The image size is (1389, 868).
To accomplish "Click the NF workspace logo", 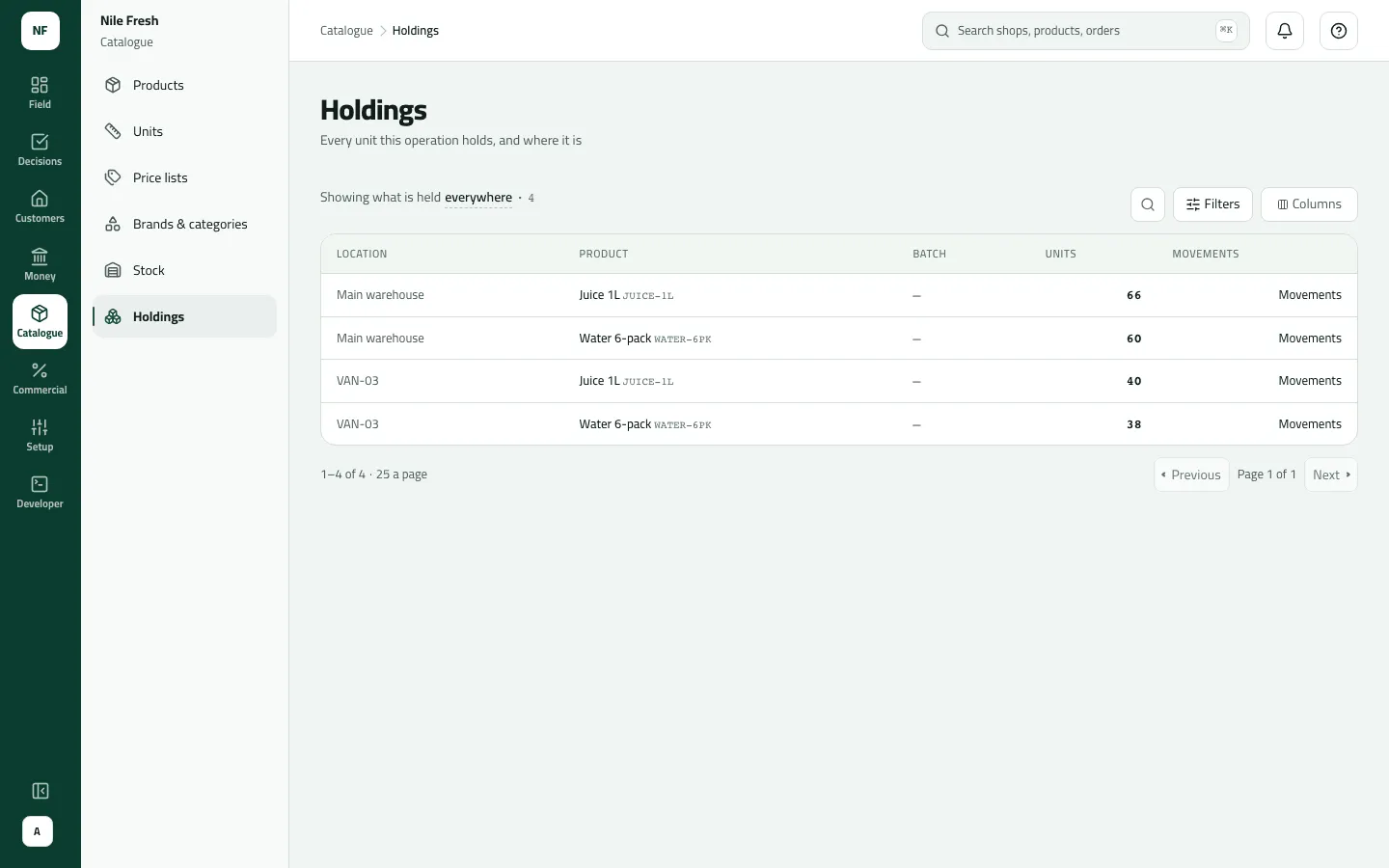I will point(40,31).
